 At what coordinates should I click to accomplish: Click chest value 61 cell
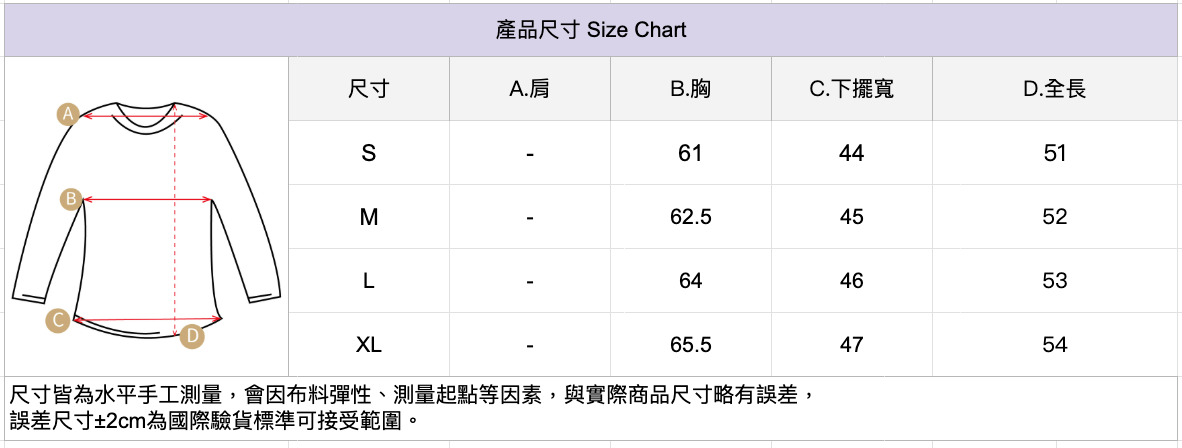[x=690, y=153]
